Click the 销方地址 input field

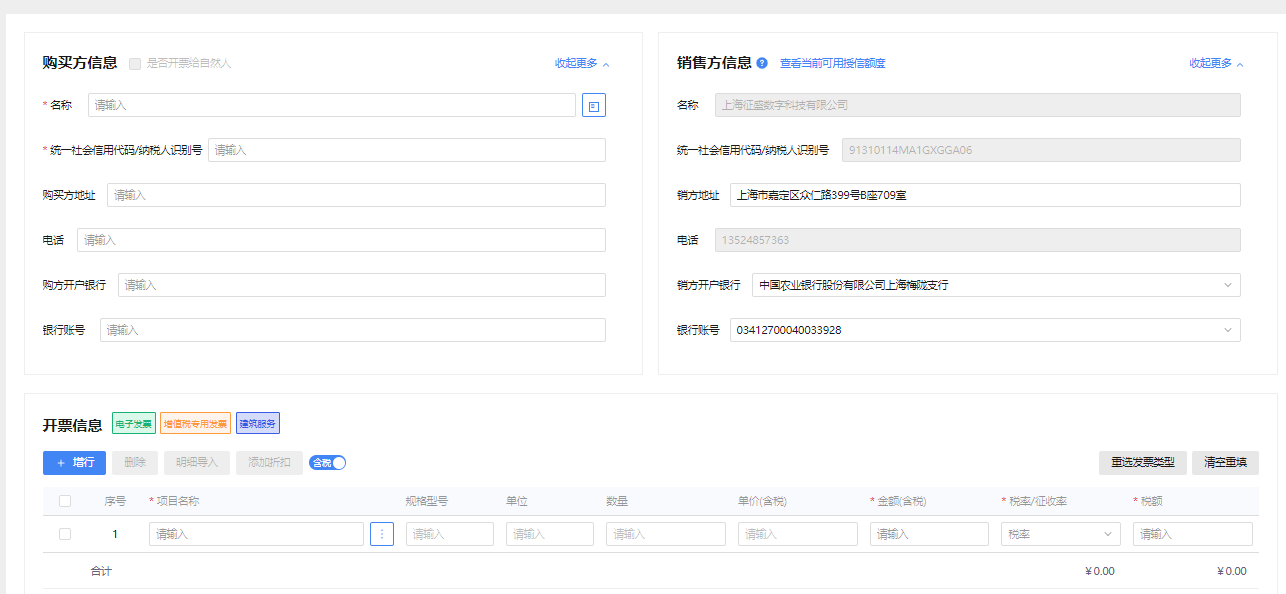985,195
